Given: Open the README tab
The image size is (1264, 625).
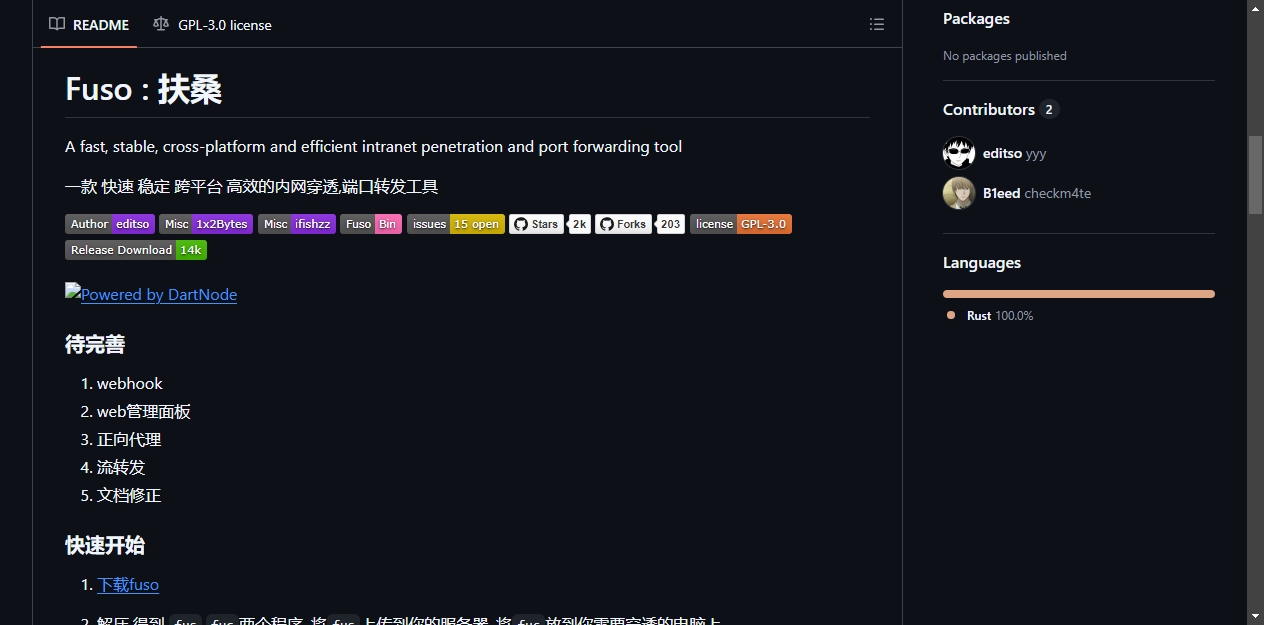Looking at the screenshot, I should (89, 24).
